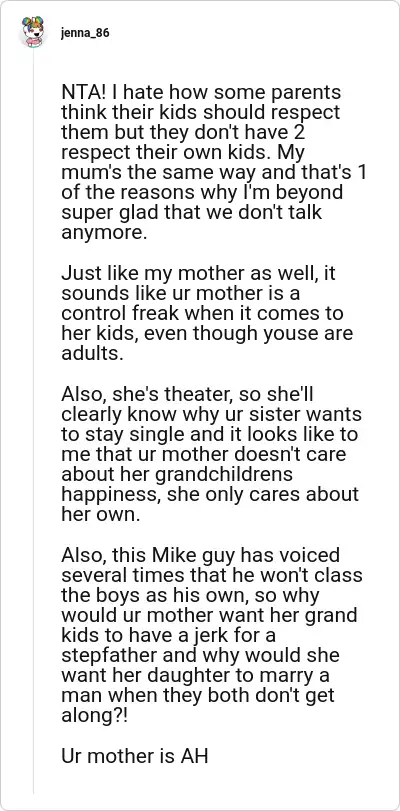Click the paragraph starting "NTA! I hate"
400x811 pixels.
(x=214, y=162)
